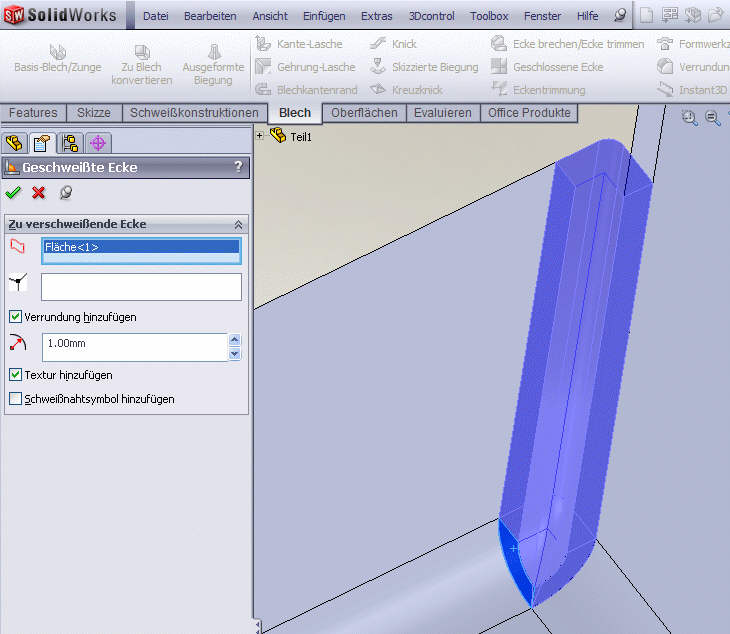Viewport: 730px width, 634px height.
Task: Enable Schweißnahtsymbol hinzufügen checkbox
Action: [15, 399]
